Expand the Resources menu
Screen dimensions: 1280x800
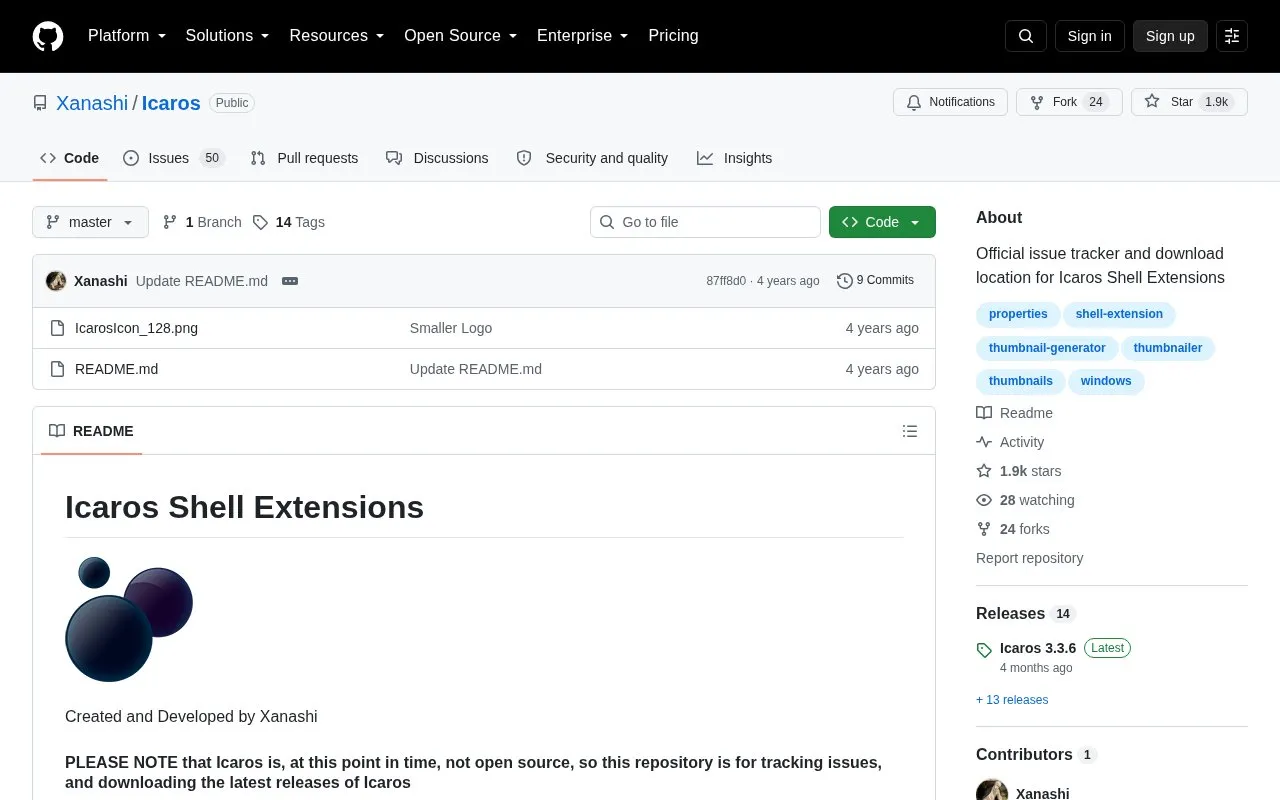tap(337, 36)
